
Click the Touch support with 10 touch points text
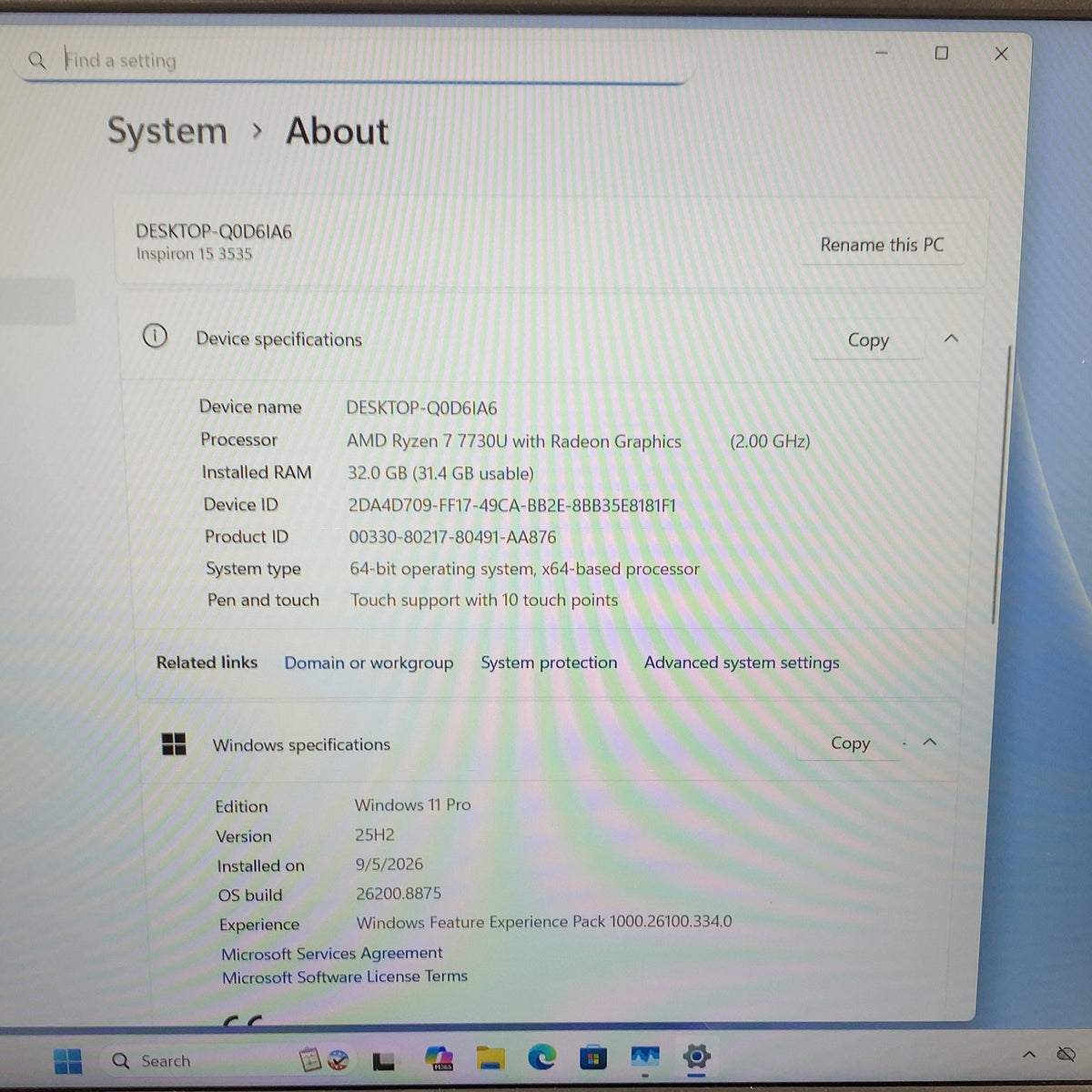tap(484, 601)
